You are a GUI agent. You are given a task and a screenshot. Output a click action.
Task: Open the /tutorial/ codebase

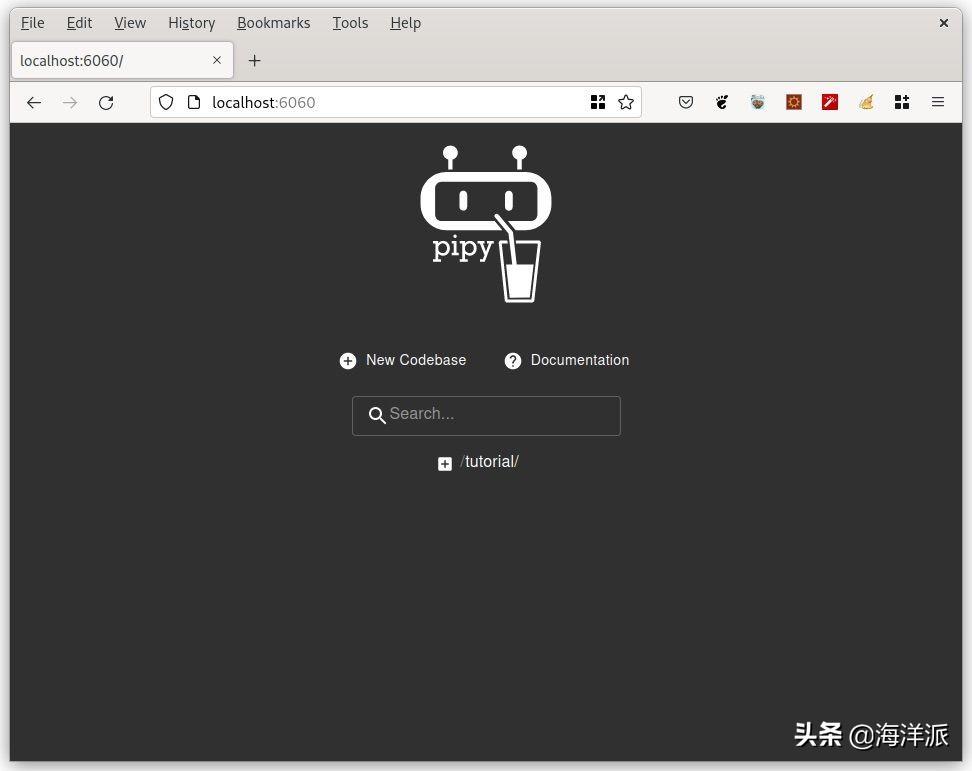click(x=489, y=462)
